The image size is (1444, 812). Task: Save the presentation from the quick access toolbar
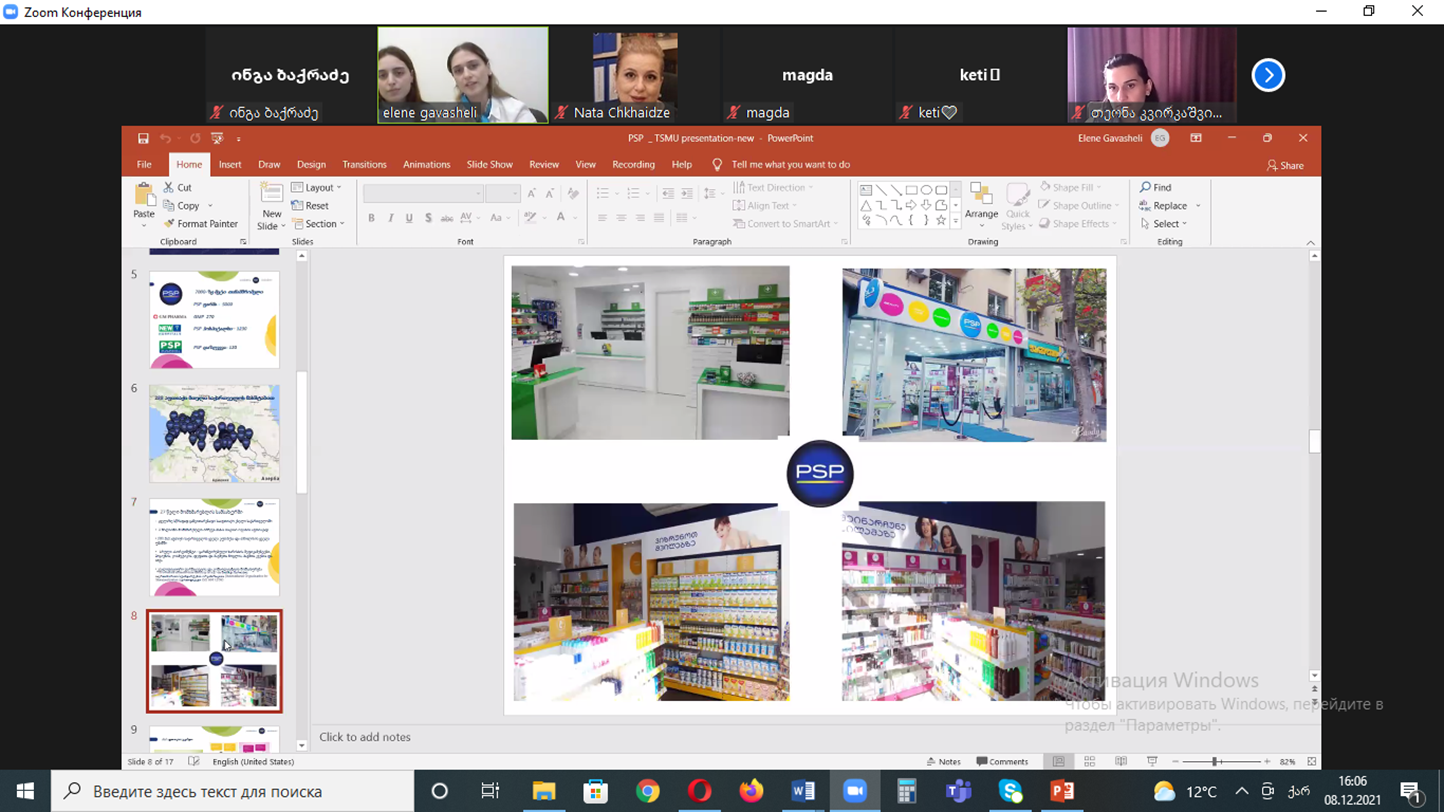(143, 139)
